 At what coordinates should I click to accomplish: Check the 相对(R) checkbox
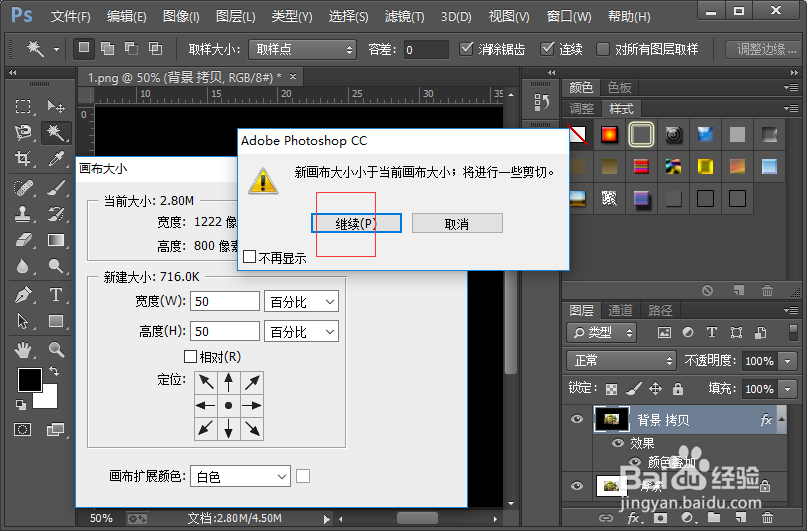tap(190, 356)
